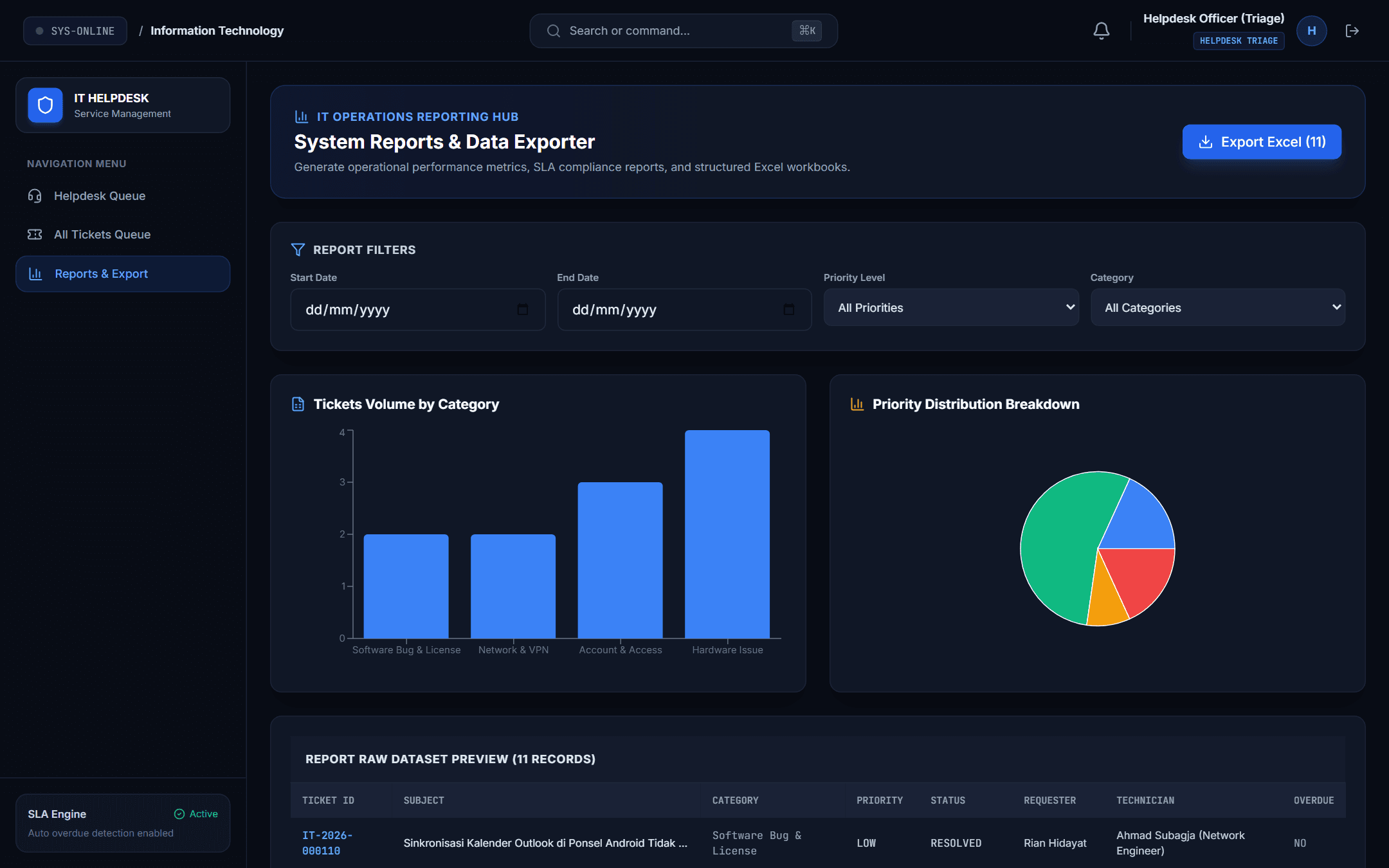Click the End Date calendar icon
Screen dimensions: 1389x868
789,309
